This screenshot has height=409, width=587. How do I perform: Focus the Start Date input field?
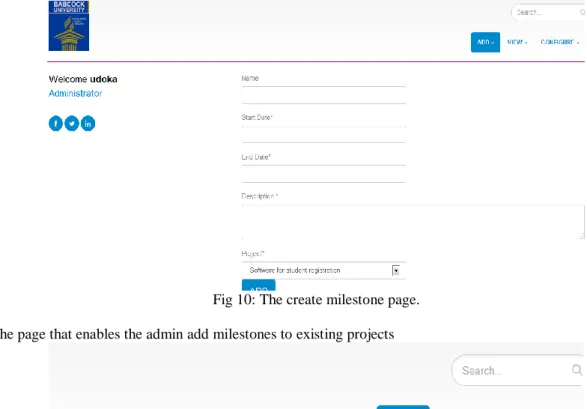(323, 134)
